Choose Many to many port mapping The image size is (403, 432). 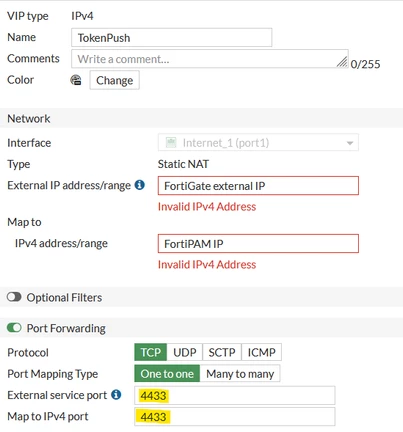240,374
